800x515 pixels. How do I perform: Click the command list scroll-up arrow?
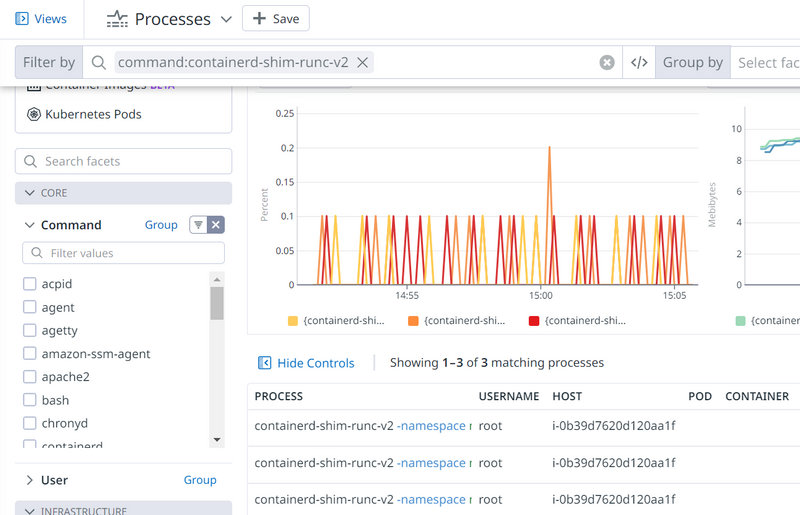217,279
